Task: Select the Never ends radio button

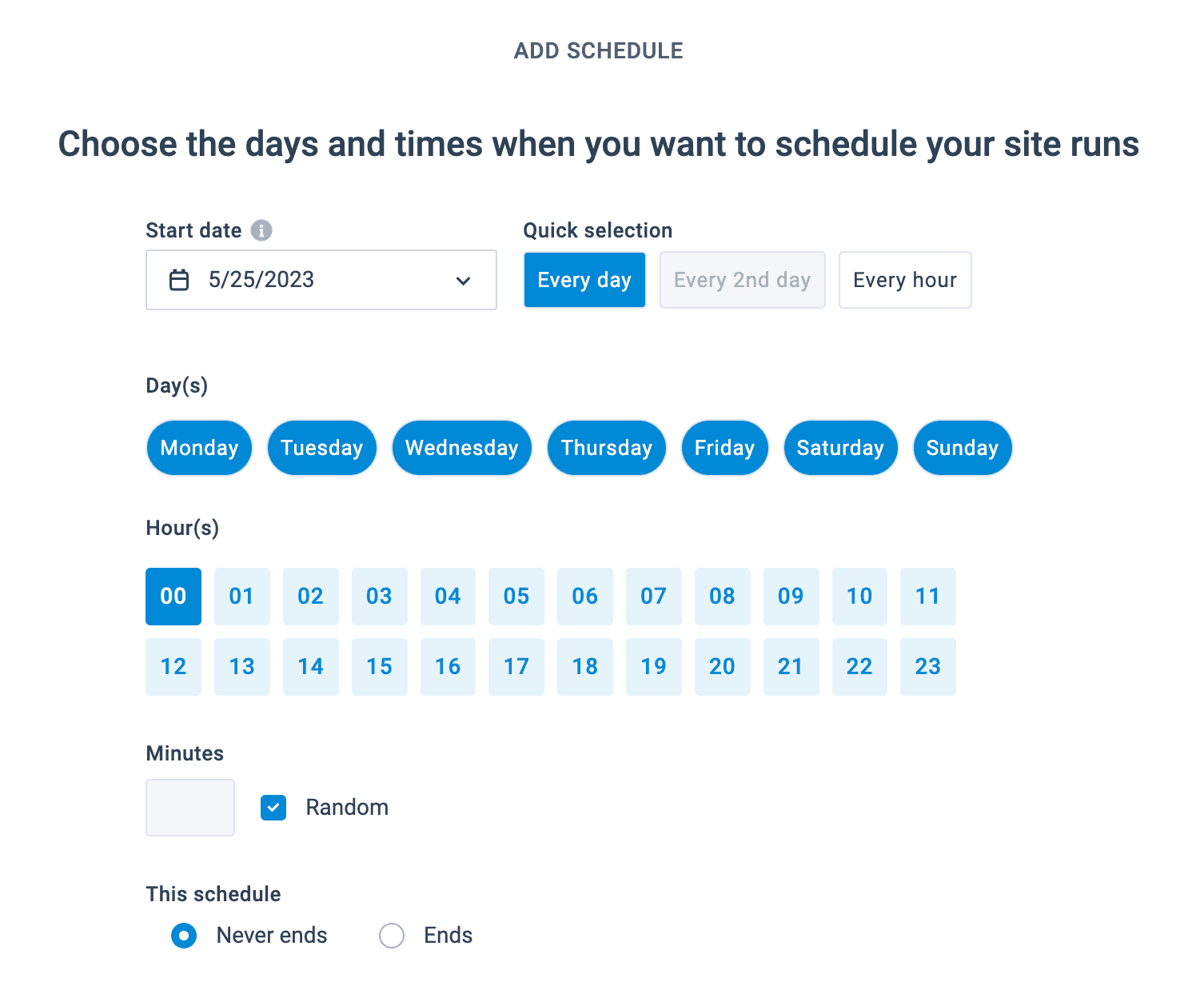Action: (x=184, y=936)
